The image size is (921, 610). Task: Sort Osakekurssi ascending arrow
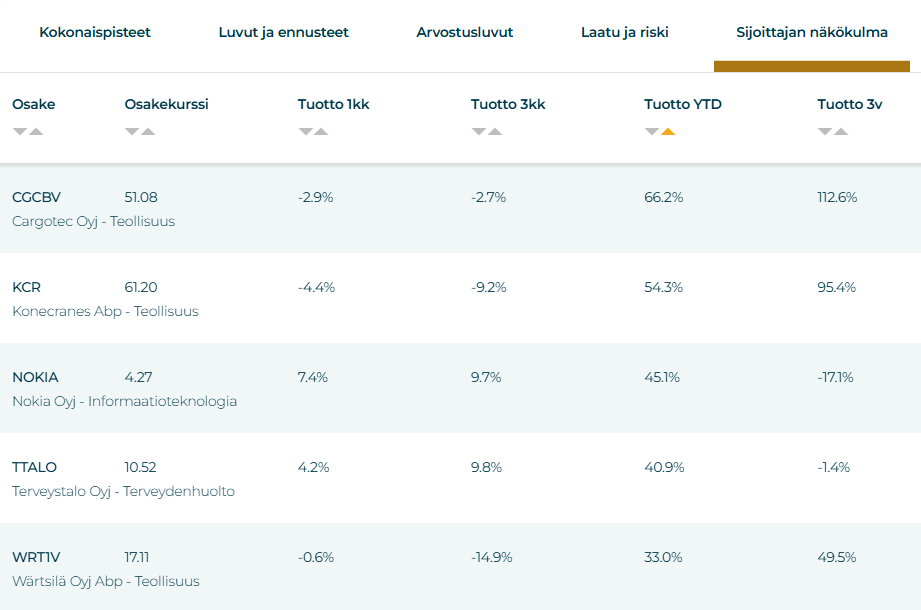[148, 132]
